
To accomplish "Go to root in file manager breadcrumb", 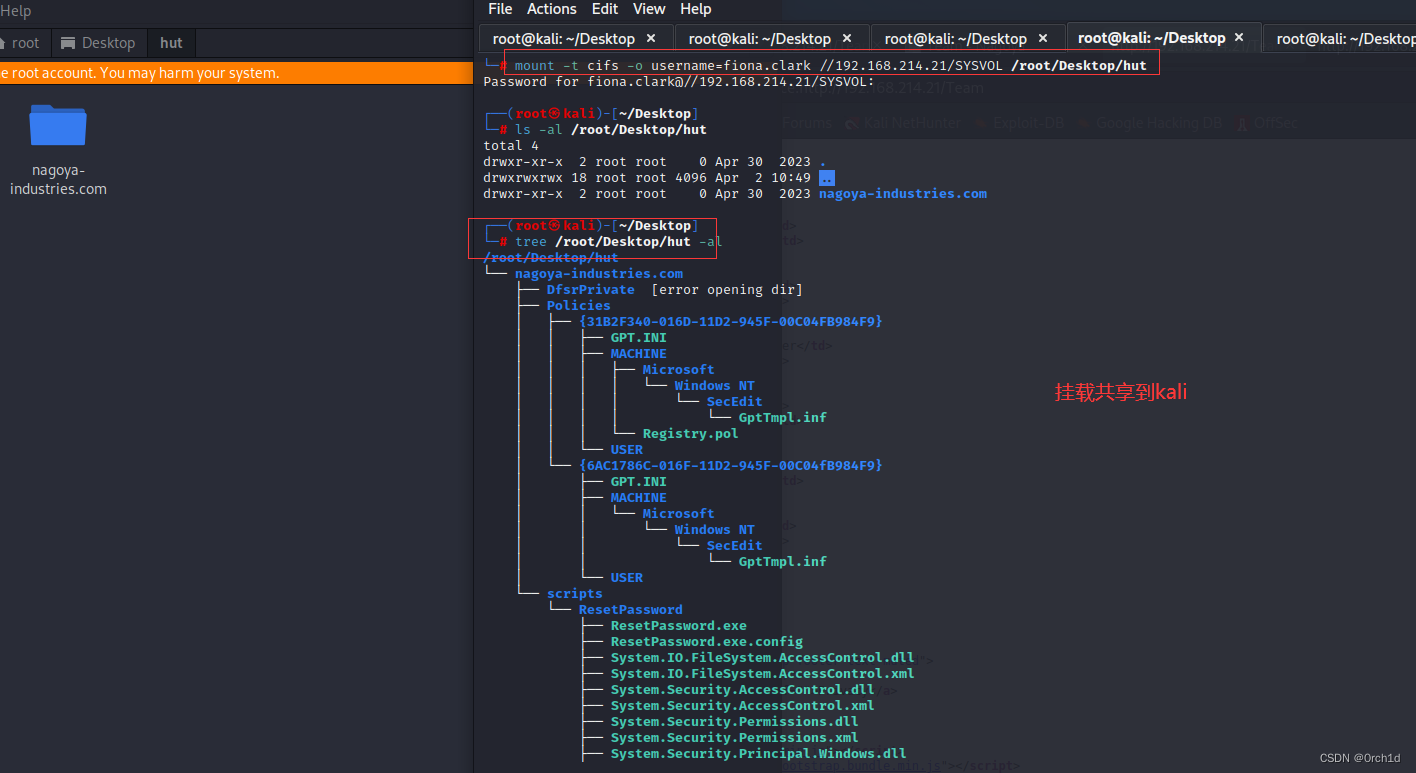I will coord(26,43).
